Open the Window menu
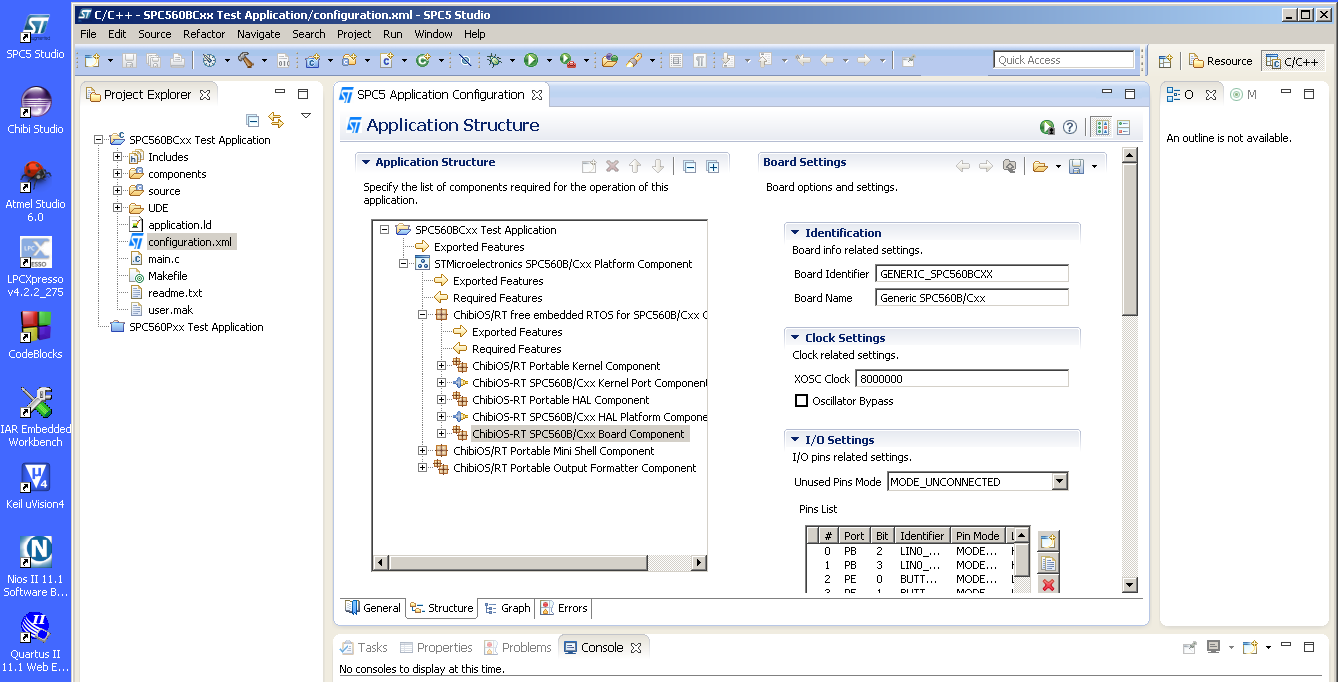The image size is (1338, 682). [433, 34]
